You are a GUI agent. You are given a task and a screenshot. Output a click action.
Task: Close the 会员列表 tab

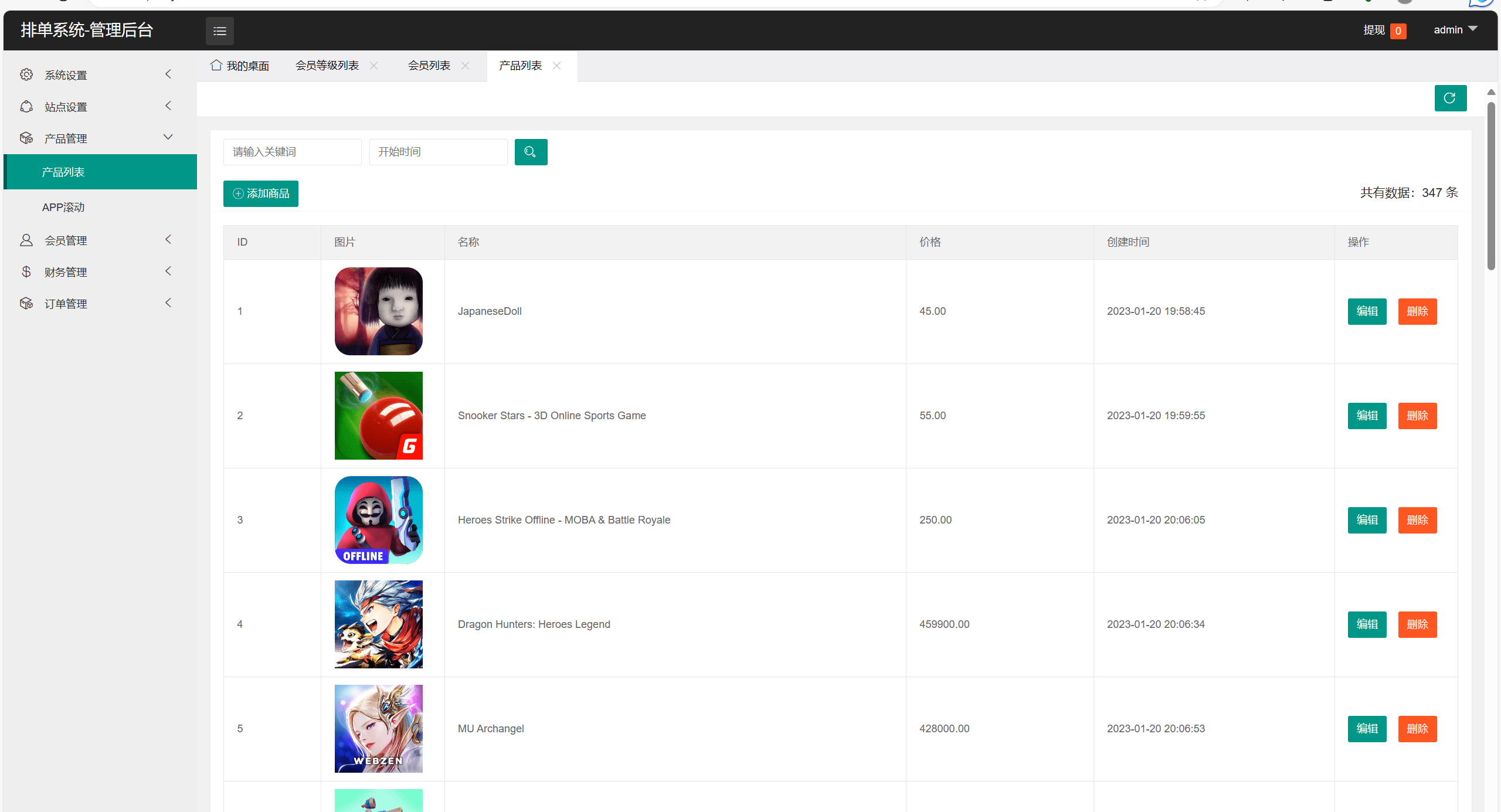click(466, 66)
